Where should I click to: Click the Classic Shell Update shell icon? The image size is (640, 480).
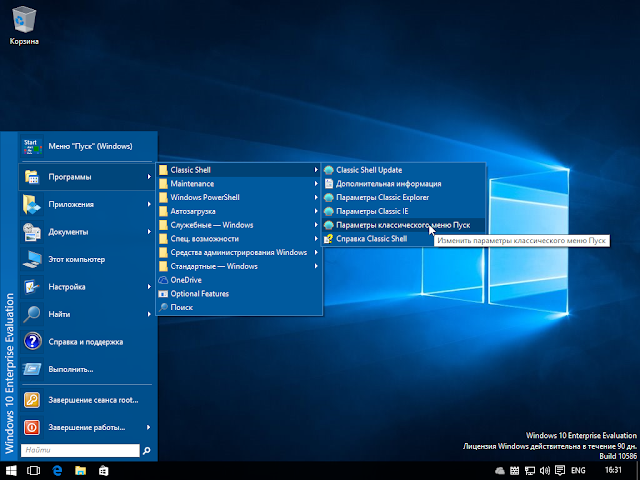[x=329, y=170]
